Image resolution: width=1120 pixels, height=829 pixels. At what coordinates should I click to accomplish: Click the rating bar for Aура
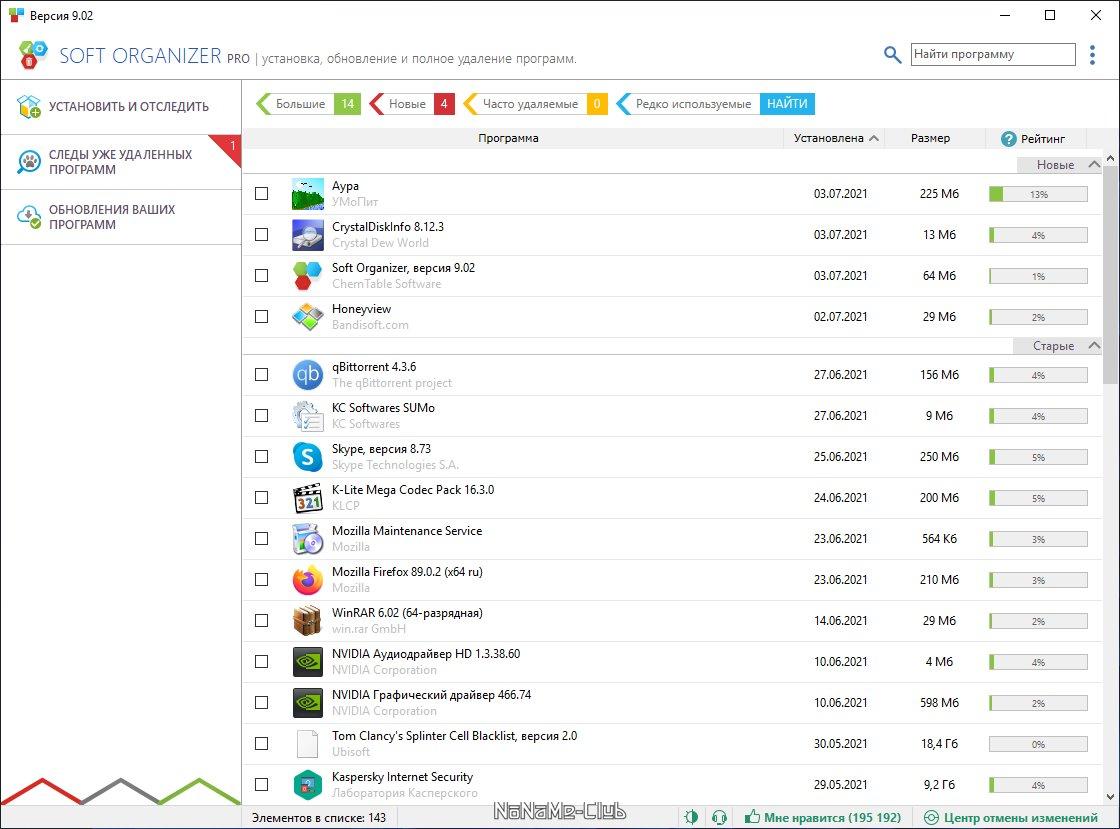point(1038,194)
